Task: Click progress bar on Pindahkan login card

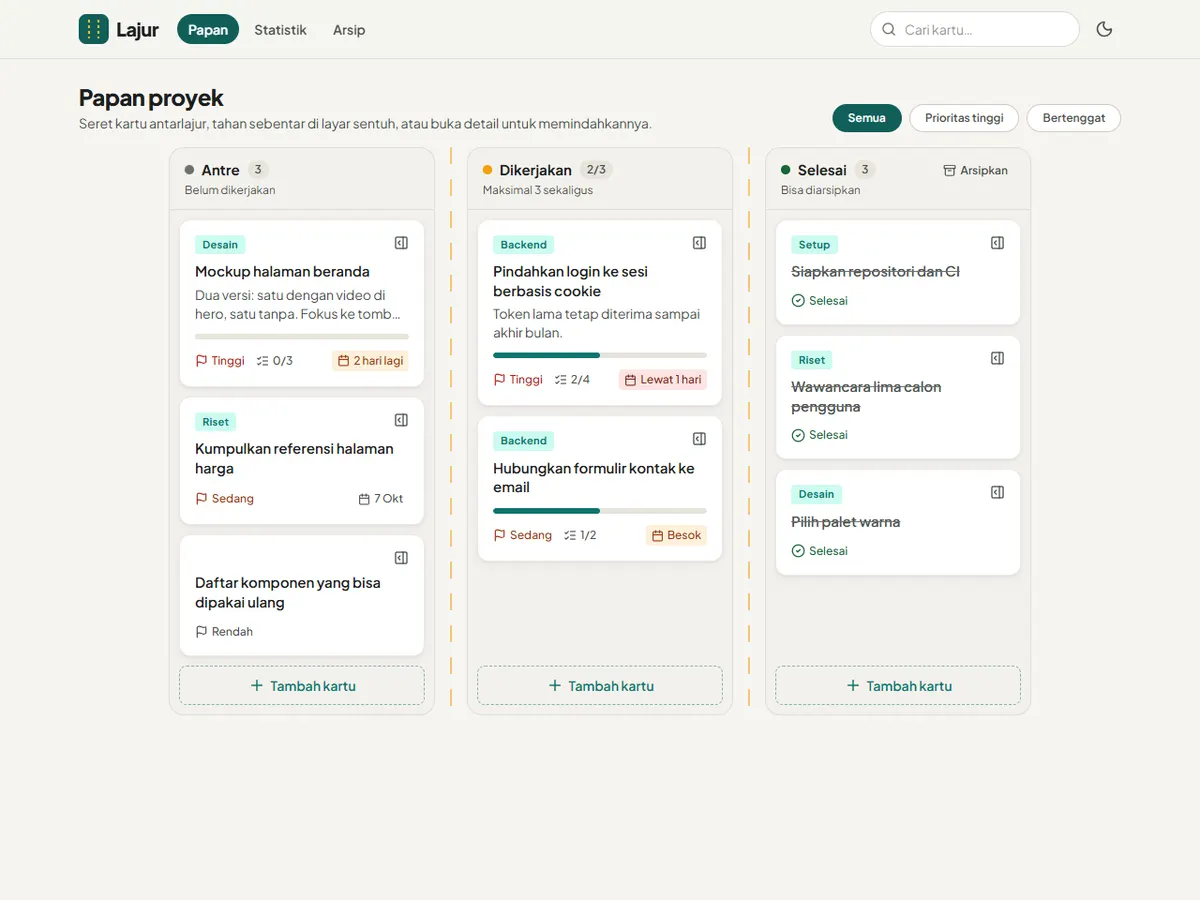Action: click(x=600, y=355)
